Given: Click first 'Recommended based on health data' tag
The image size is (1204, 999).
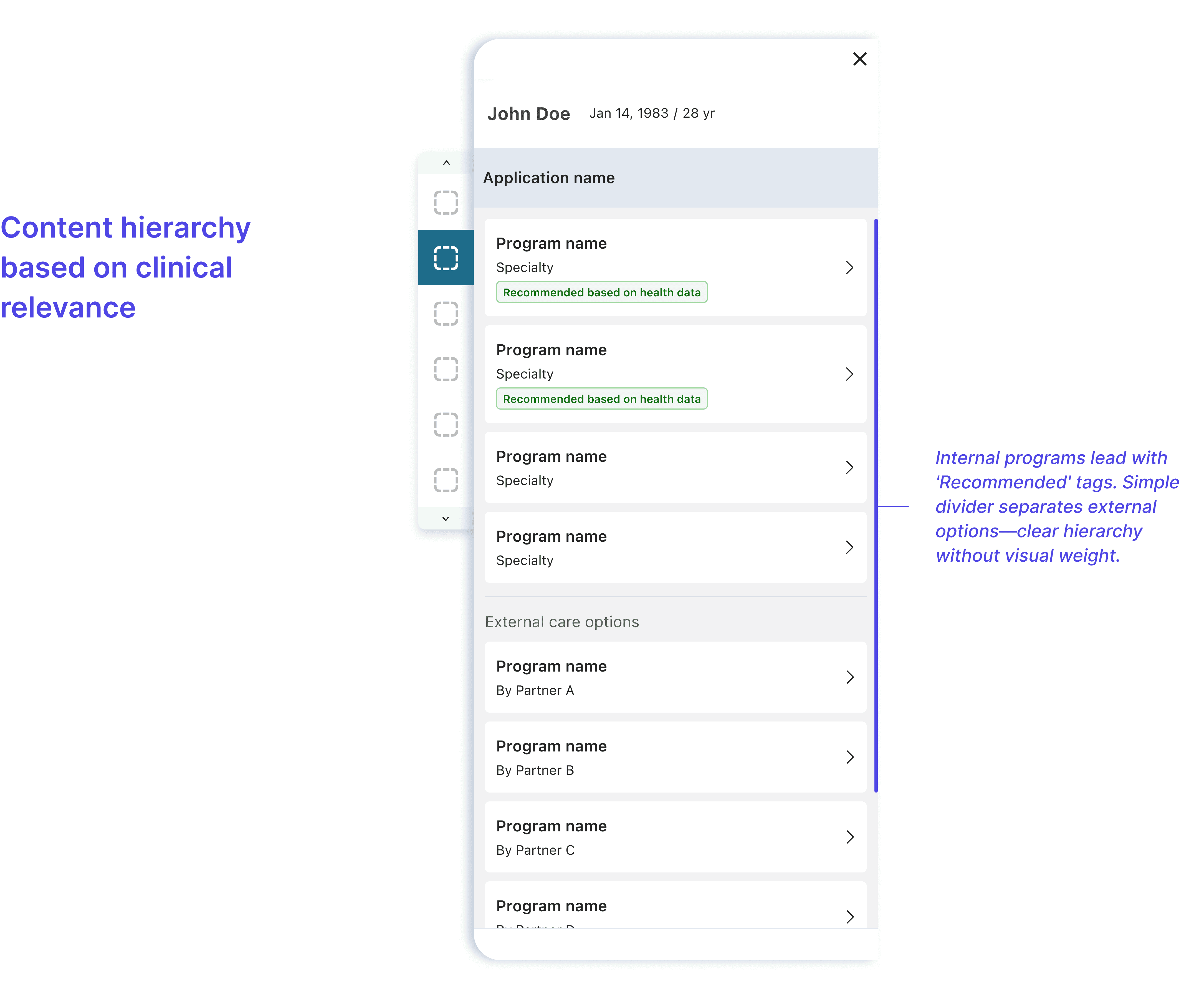Looking at the screenshot, I should click(601, 292).
